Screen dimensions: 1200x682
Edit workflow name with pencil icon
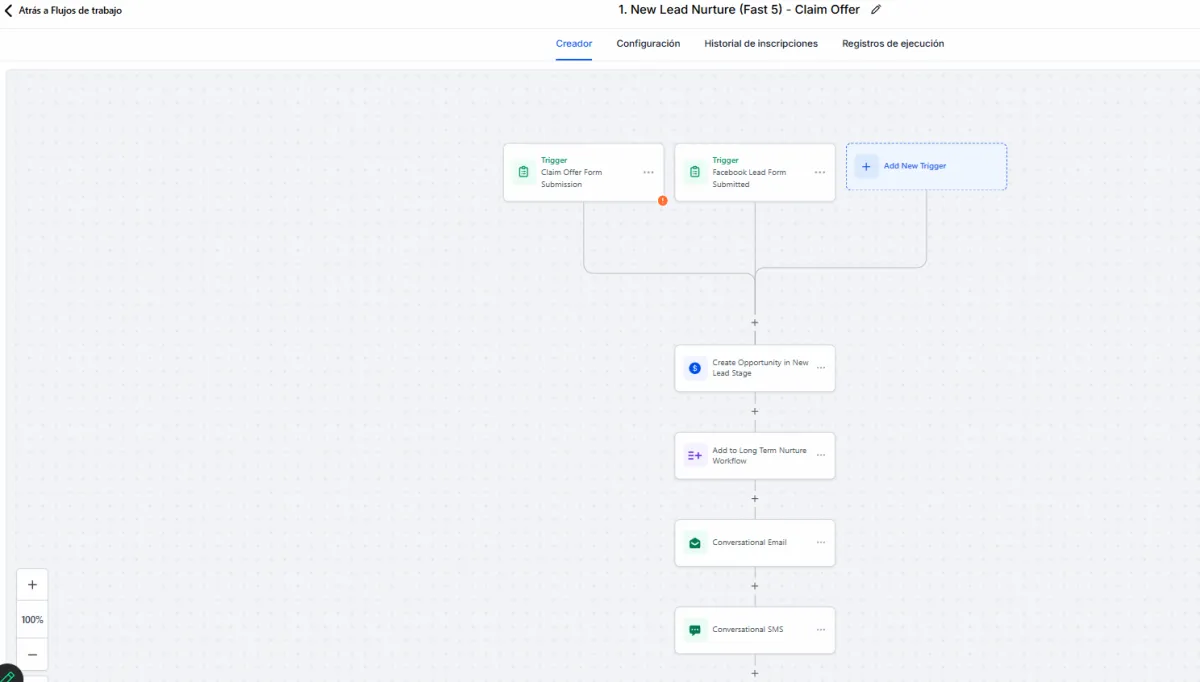(876, 10)
